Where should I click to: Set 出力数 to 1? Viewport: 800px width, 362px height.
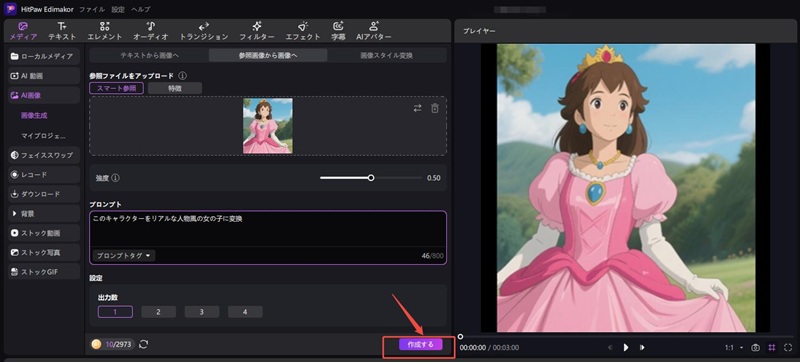pyautogui.click(x=115, y=312)
